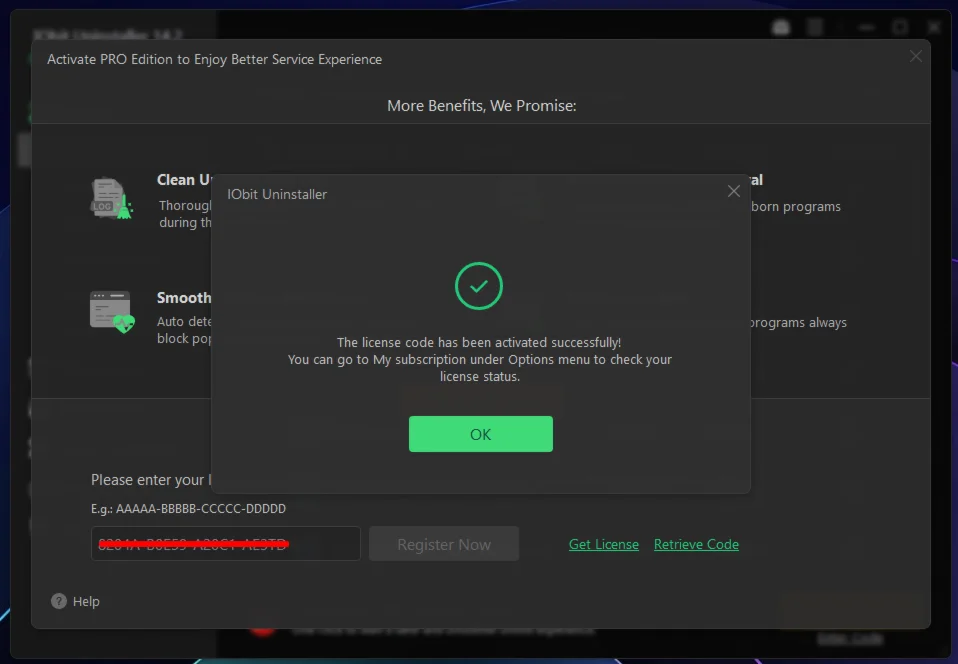Click the 'Activate PRO Edition to Enjoy Better Service Experience' title

214,59
